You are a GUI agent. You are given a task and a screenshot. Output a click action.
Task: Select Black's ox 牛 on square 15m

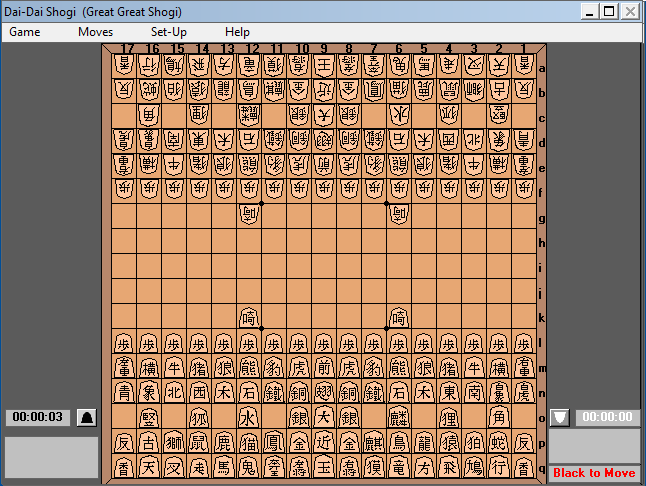[x=174, y=367]
